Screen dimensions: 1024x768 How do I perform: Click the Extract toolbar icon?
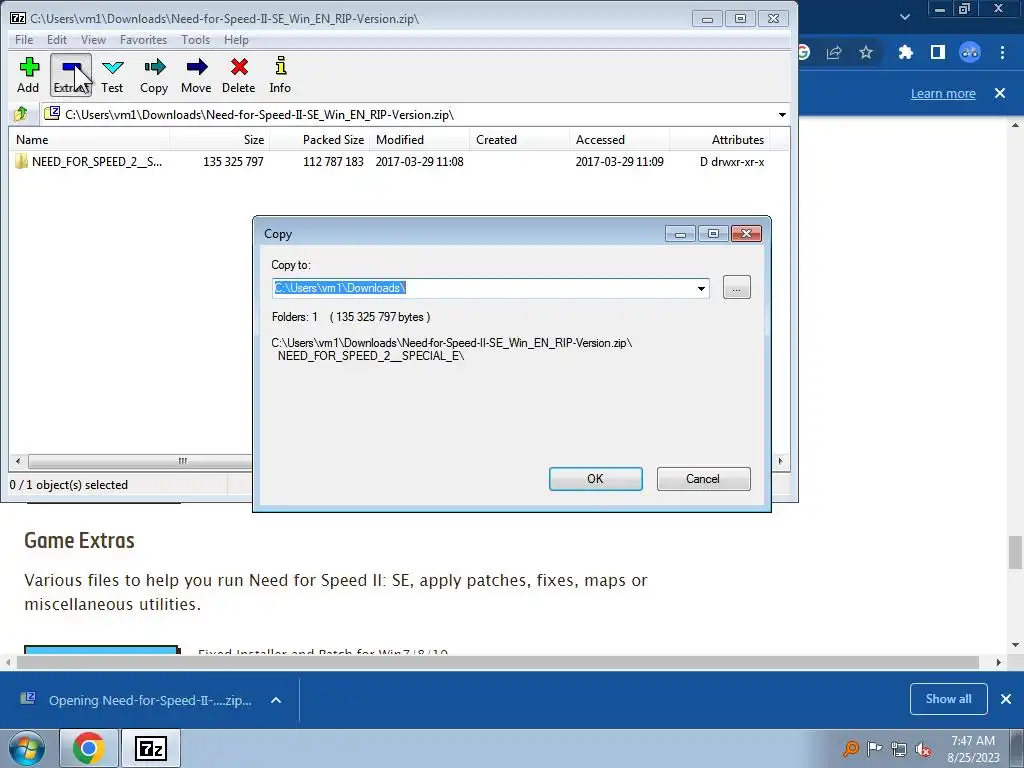coord(71,75)
